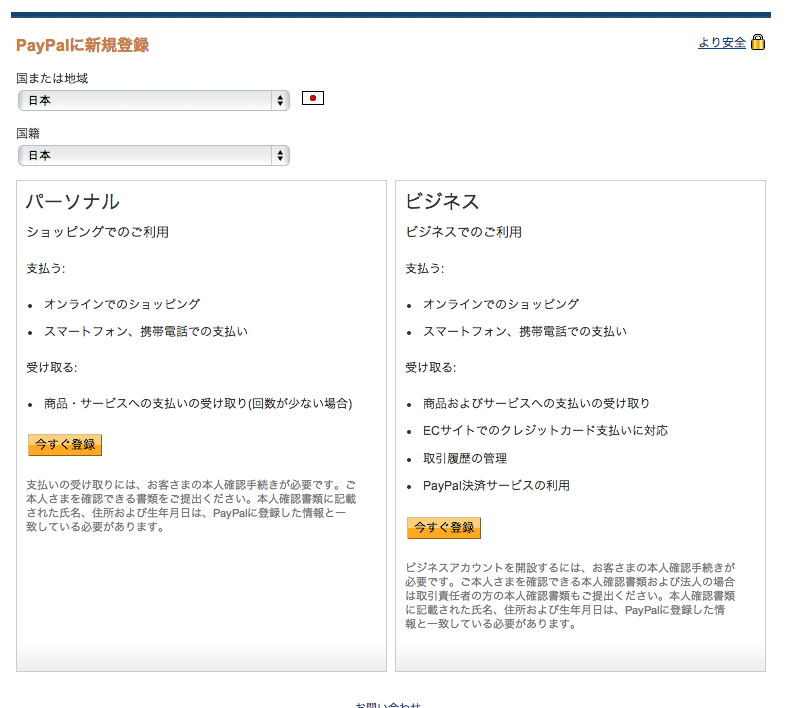798x708 pixels.
Task: Click 商品およびサービスへの支払いの受け取り
Action: (536, 404)
